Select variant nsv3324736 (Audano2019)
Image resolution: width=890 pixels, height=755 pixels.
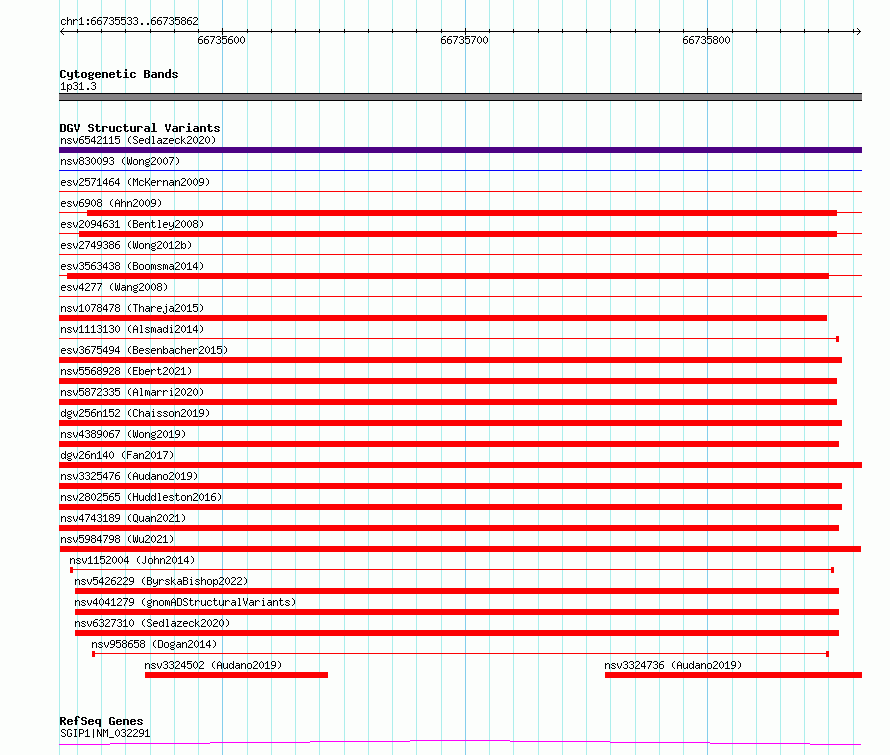pyautogui.click(x=673, y=665)
